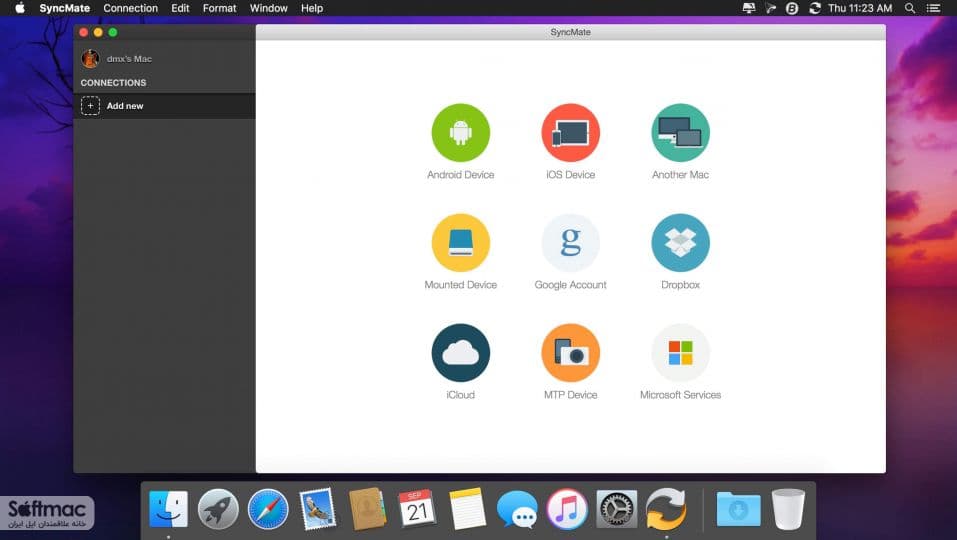
Task: Open the Connection menu
Action: (130, 8)
